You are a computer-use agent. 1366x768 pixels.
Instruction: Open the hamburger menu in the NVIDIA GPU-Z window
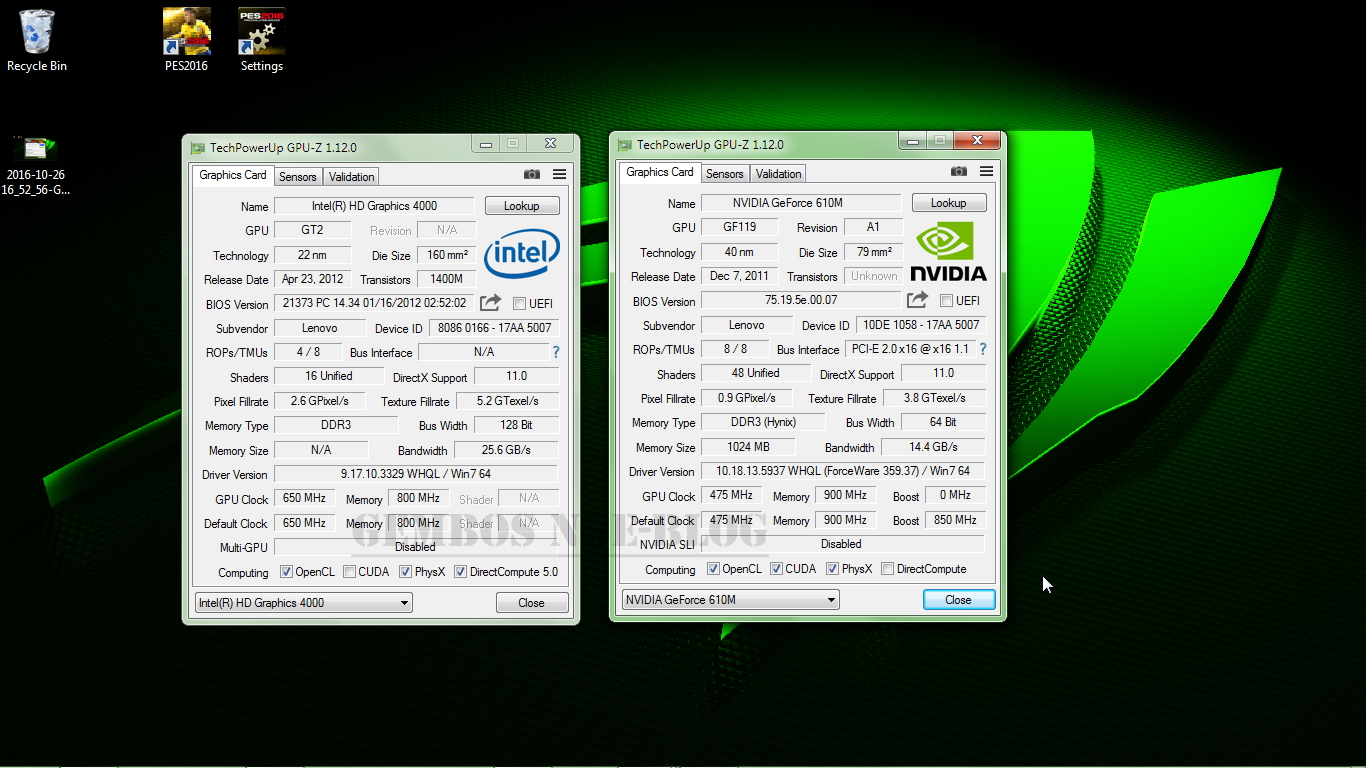point(986,170)
